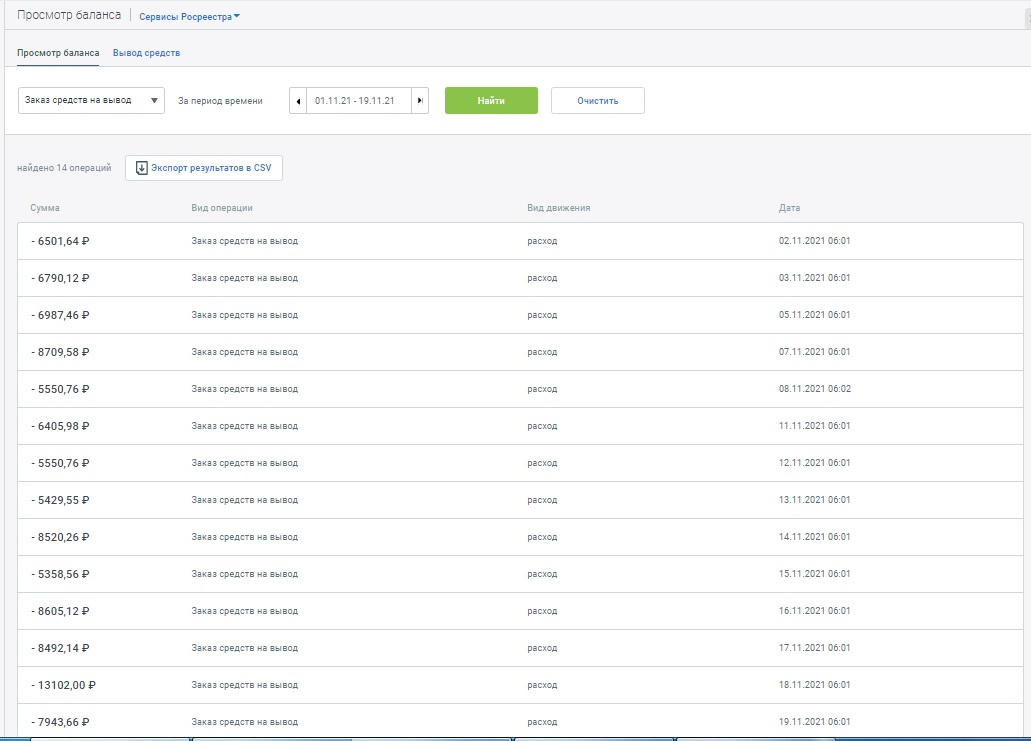This screenshot has height=741, width=1031.
Task: Select the Просмотр баланса tab
Action: [58, 53]
